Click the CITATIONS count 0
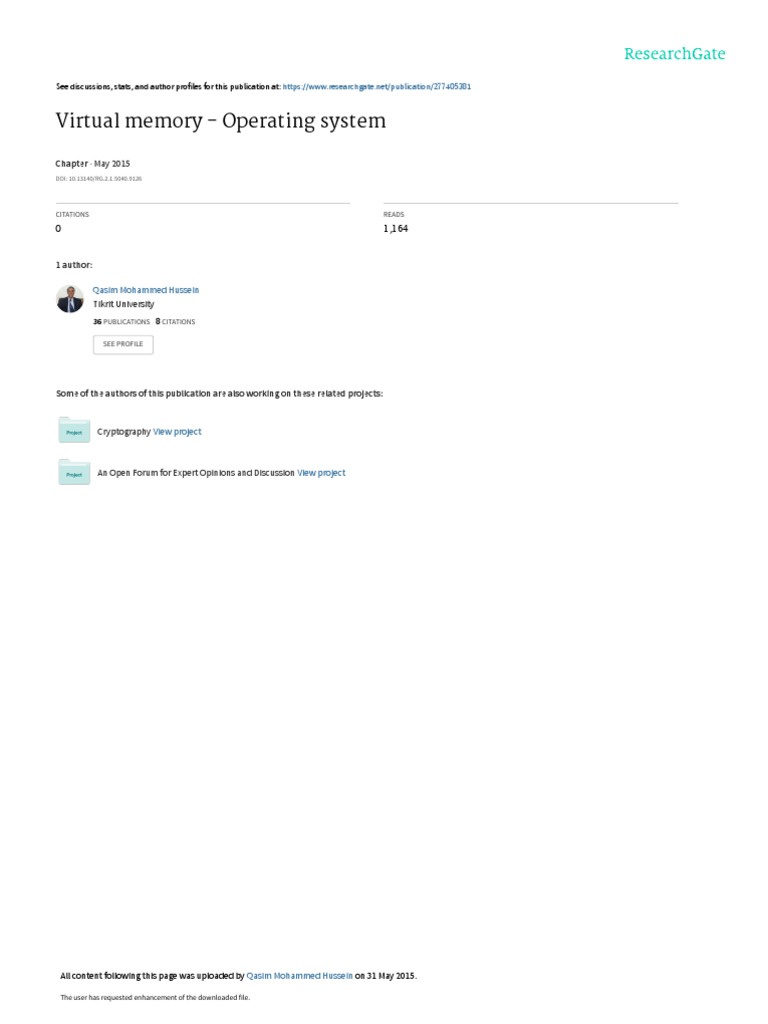This screenshot has width=768, height=1024. [58, 229]
